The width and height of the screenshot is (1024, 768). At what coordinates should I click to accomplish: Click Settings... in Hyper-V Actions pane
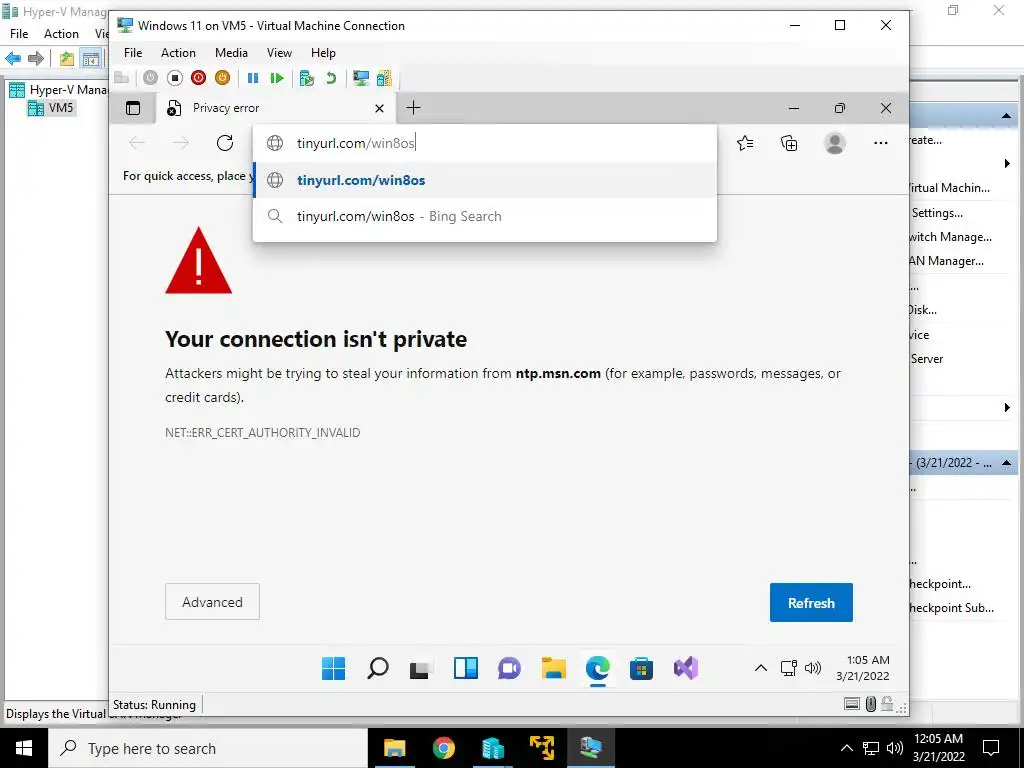937,213
